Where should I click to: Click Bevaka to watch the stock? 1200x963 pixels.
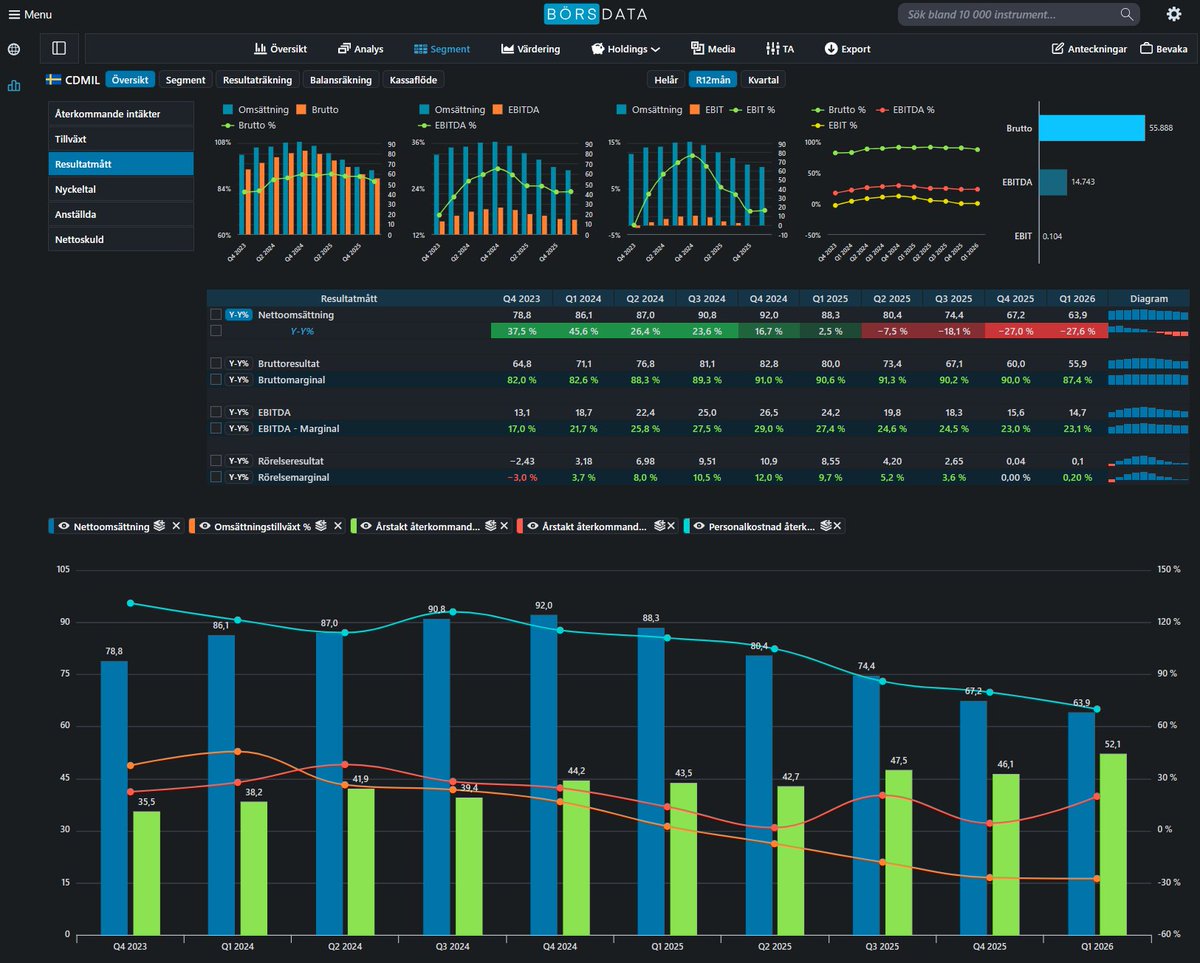point(1164,49)
